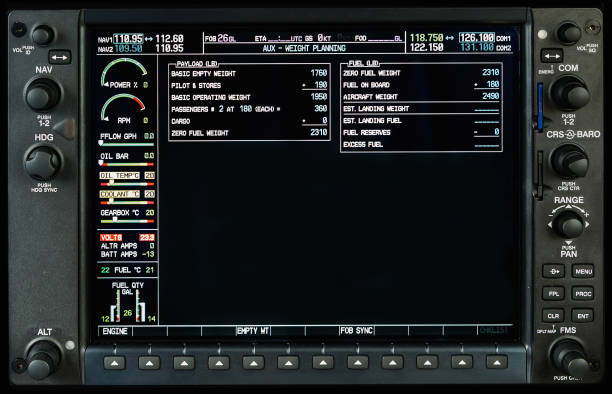
Task: Click the OIL TEMP °C indicator
Action: coord(127,178)
